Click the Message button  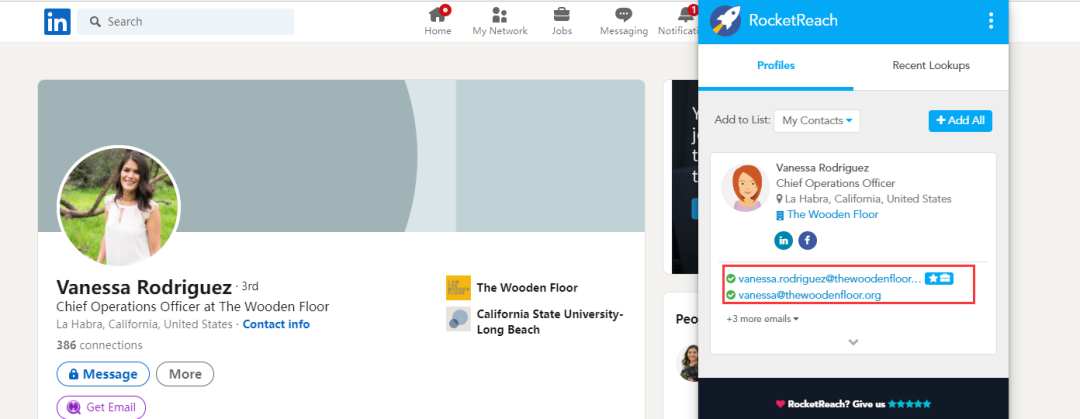[x=103, y=374]
